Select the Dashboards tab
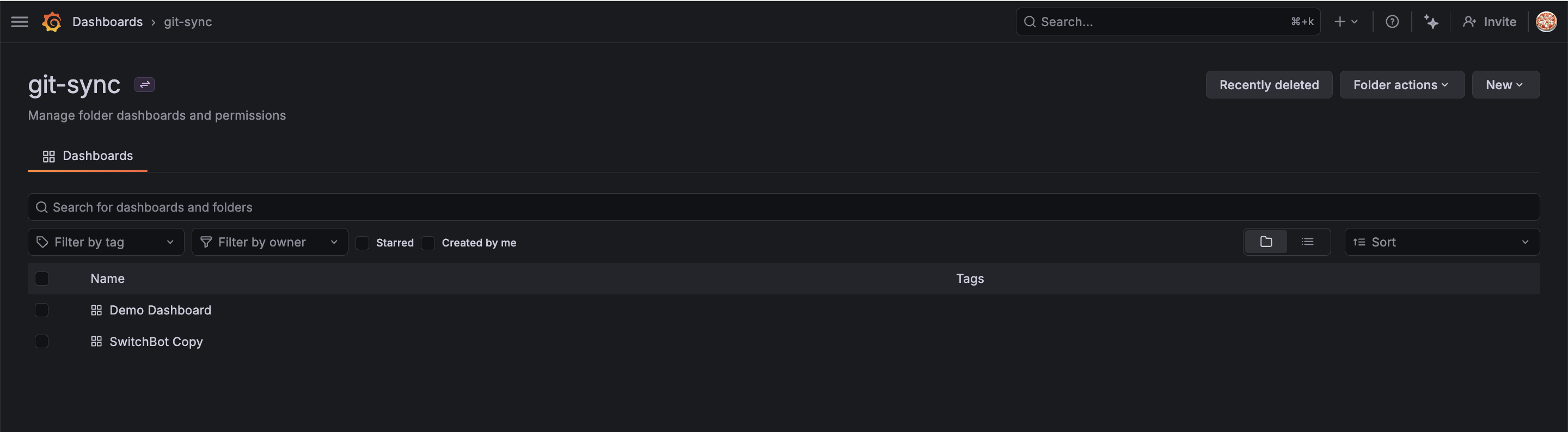Image resolution: width=1568 pixels, height=432 pixels. (88, 156)
